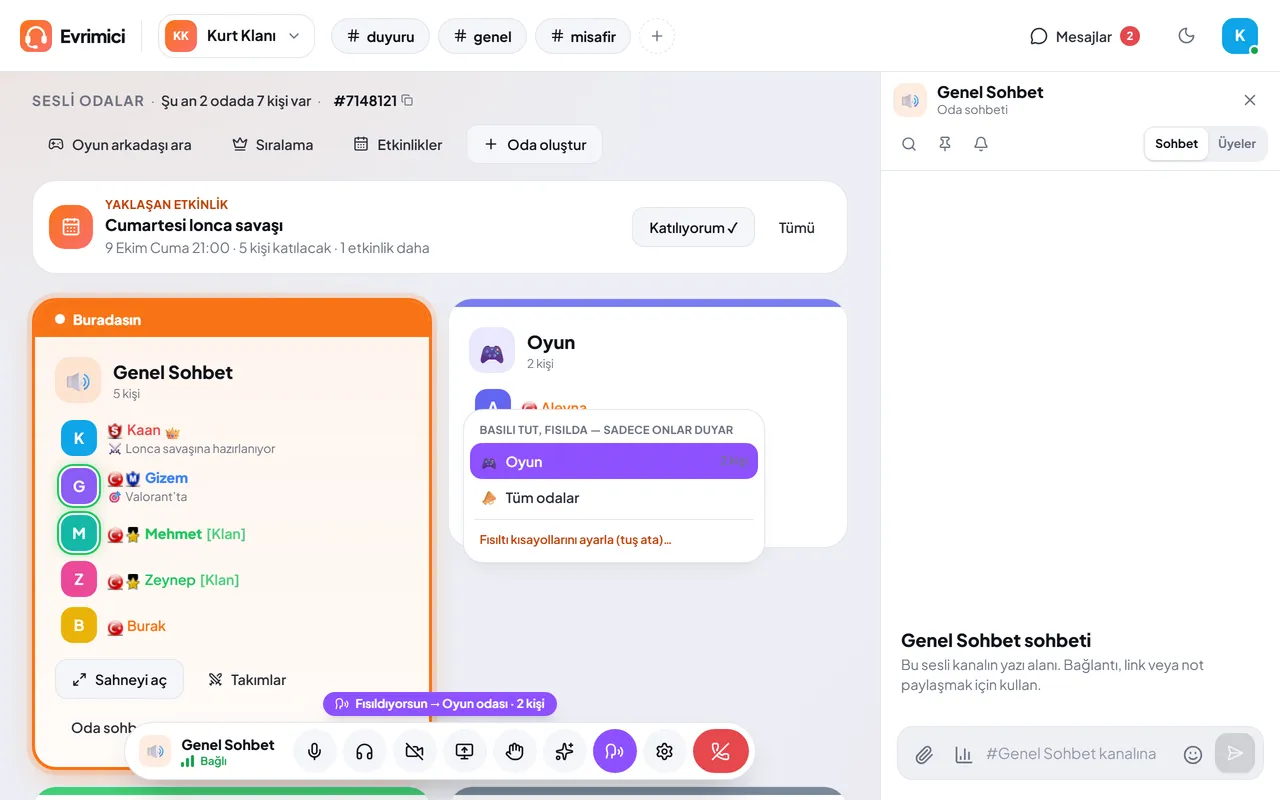Start screen sharing

click(x=465, y=751)
